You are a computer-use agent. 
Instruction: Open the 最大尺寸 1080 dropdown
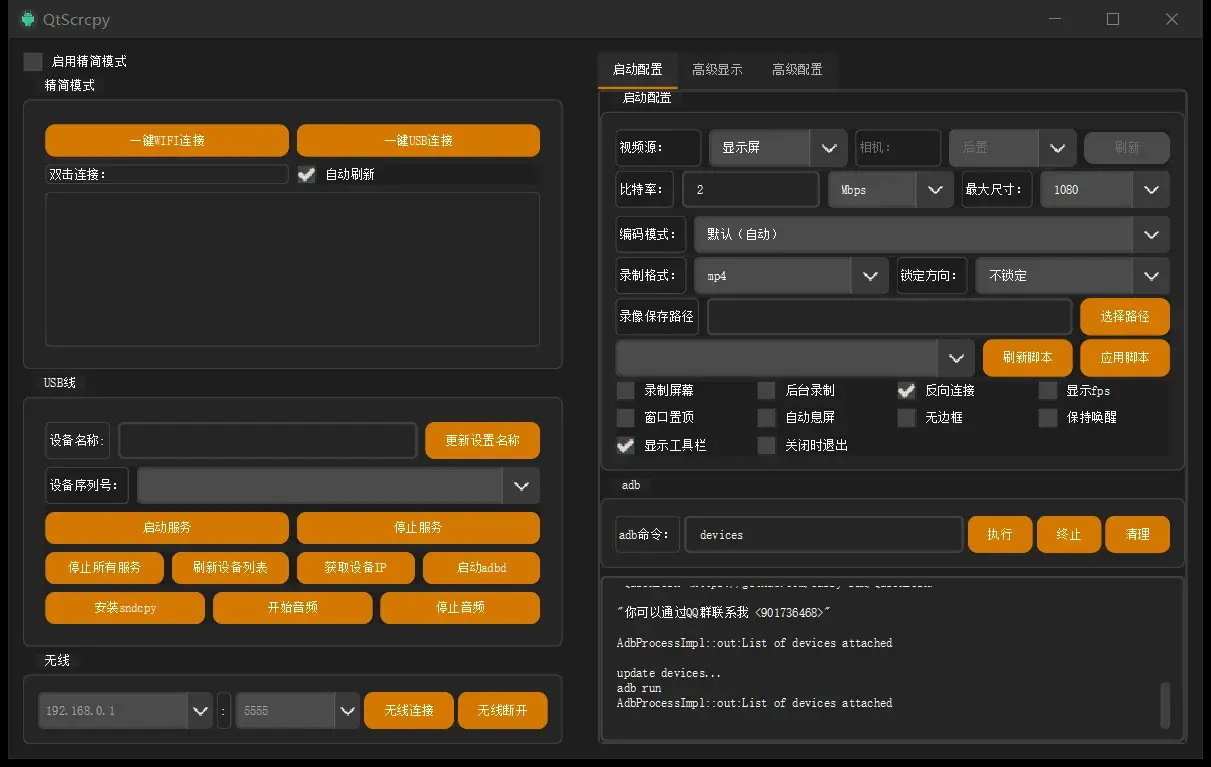click(x=1105, y=189)
